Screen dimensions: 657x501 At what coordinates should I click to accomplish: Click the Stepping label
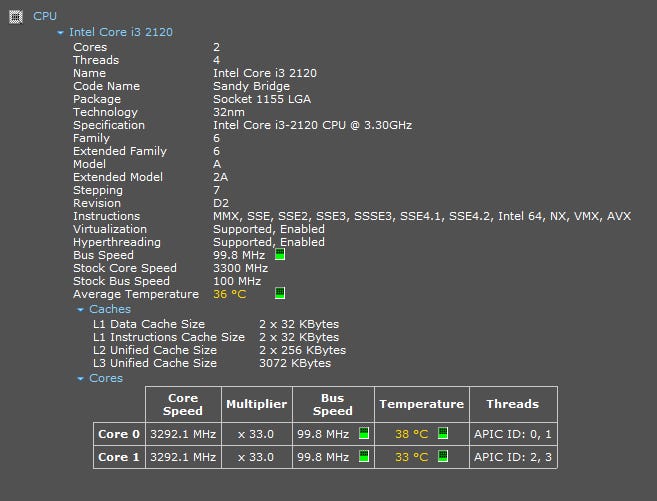98,190
